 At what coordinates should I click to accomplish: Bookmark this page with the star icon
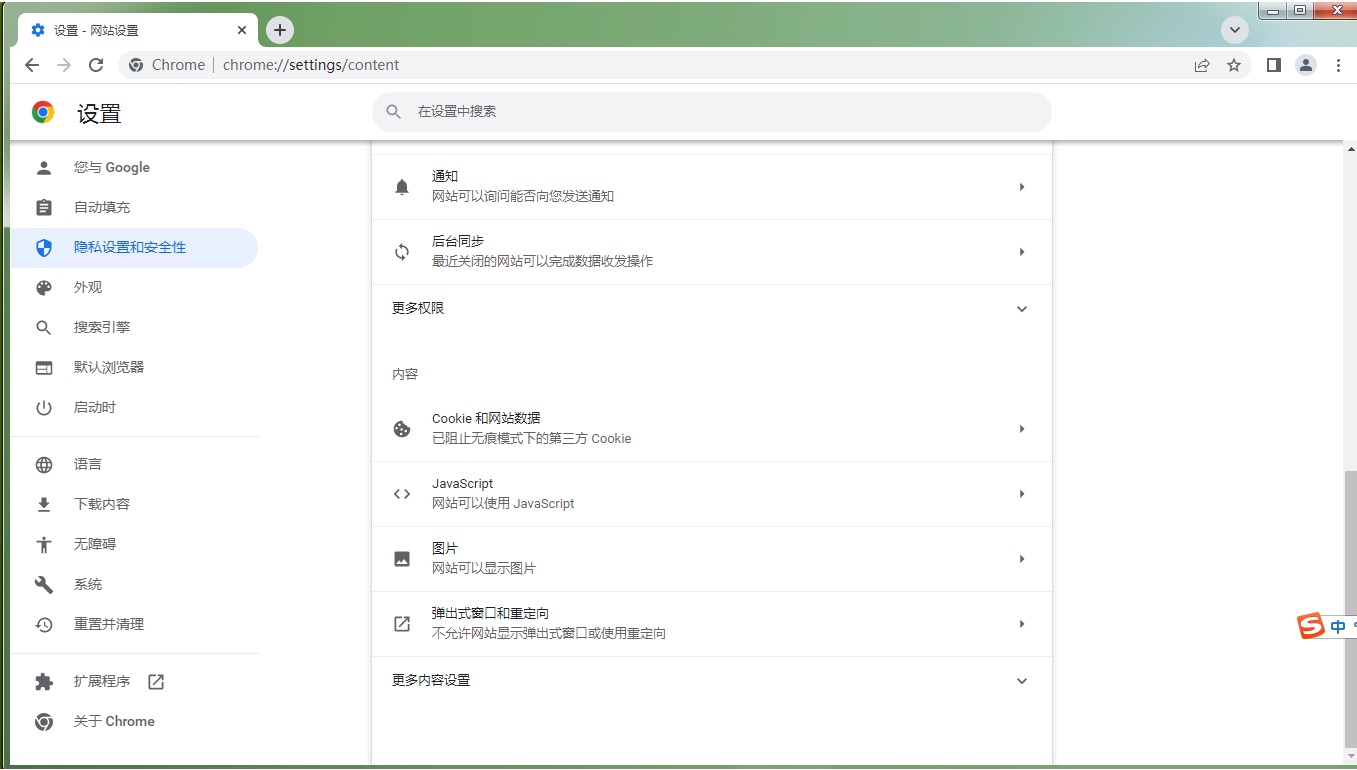1234,65
